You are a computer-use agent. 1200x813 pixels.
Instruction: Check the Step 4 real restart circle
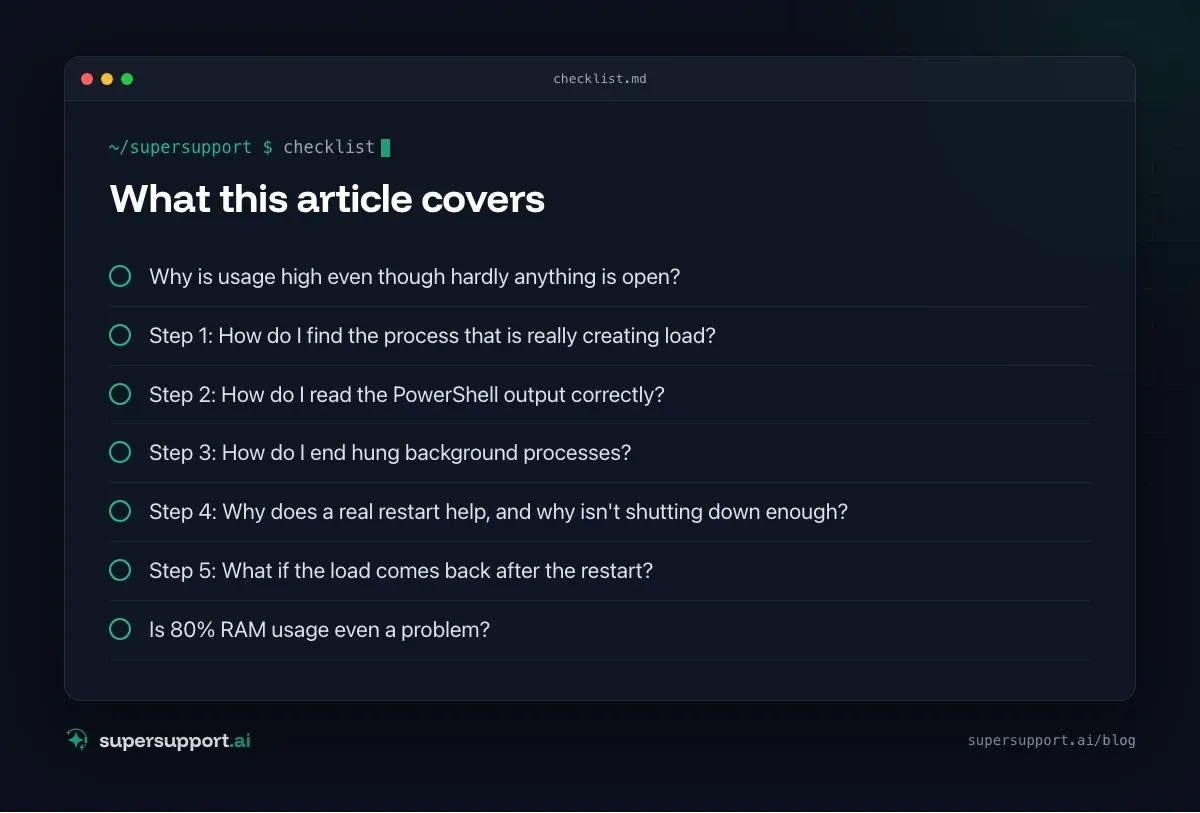120,511
